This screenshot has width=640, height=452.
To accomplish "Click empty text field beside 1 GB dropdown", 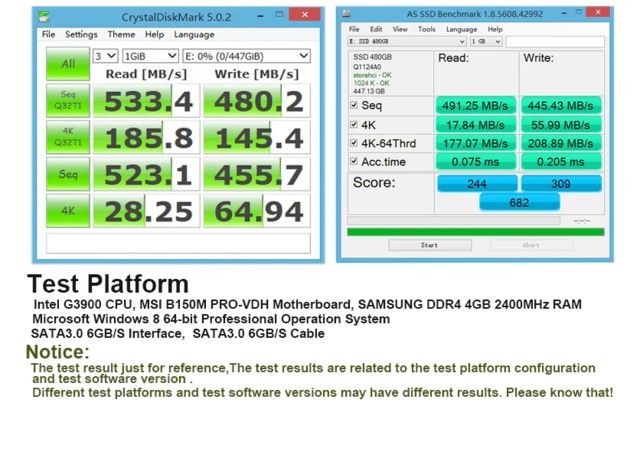I will [x=555, y=42].
